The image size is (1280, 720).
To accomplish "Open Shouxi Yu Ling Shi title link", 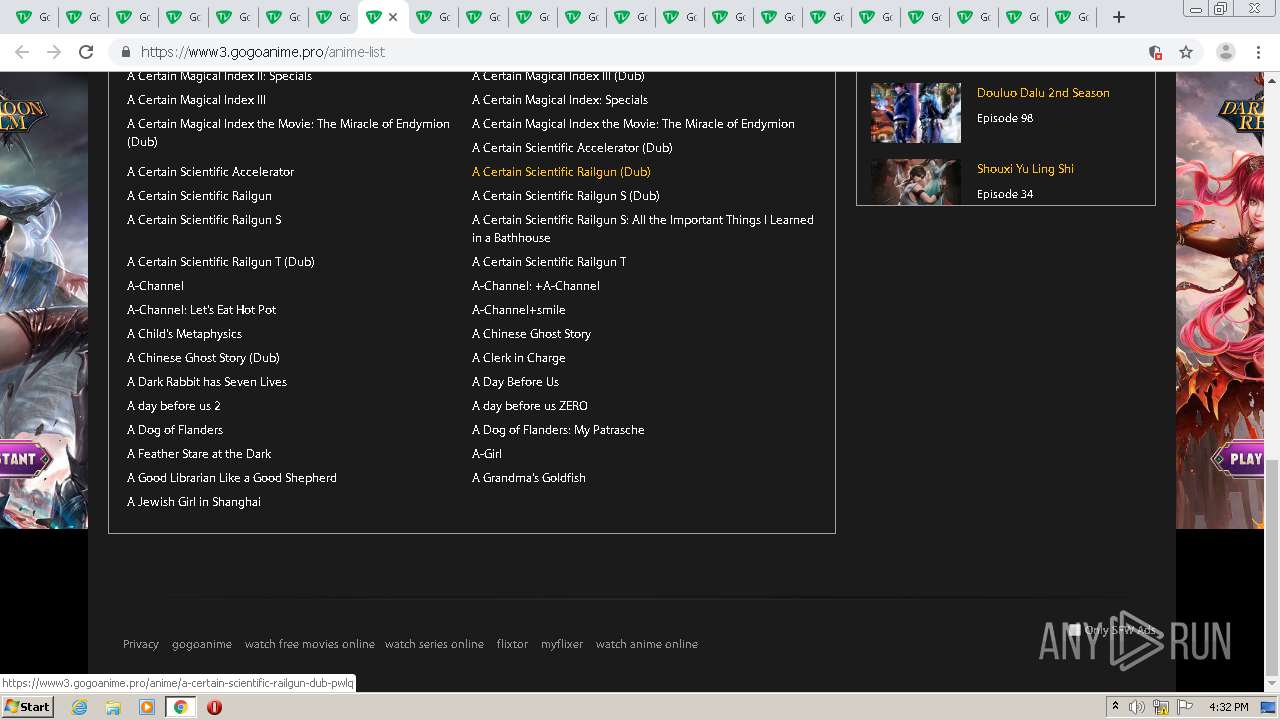I will (1025, 169).
